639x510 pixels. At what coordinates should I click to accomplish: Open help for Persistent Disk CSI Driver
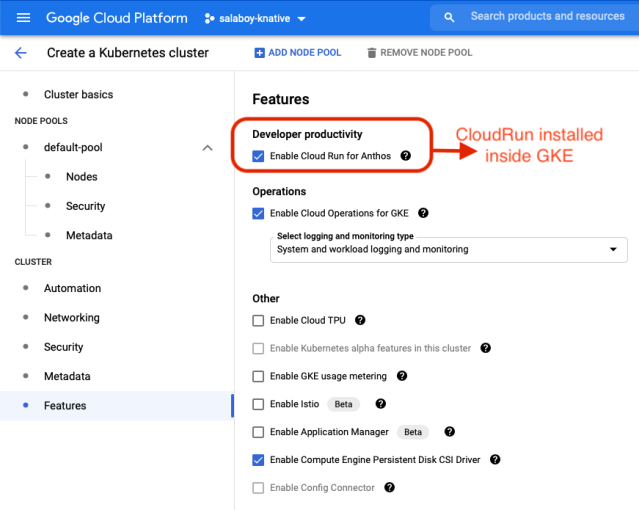click(495, 459)
